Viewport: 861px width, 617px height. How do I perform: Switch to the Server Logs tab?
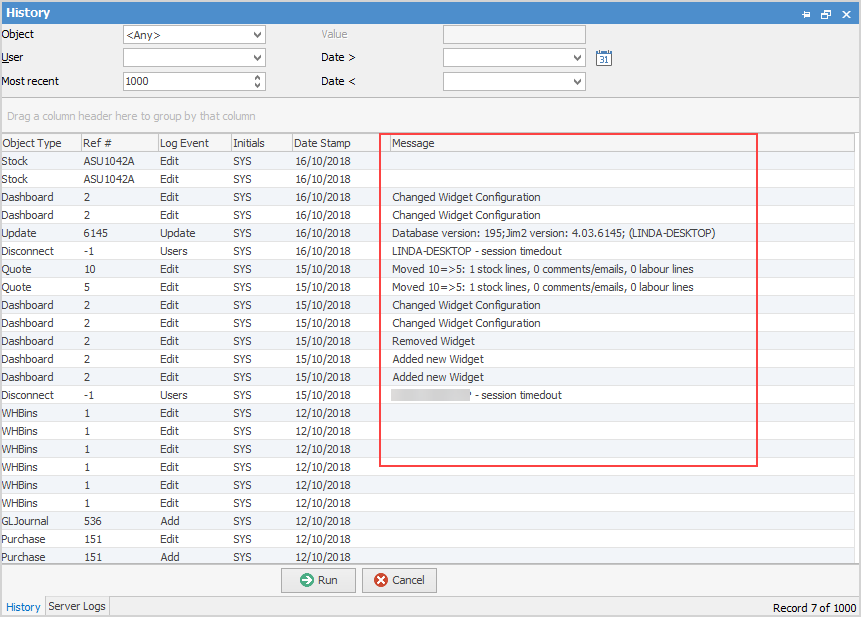pyautogui.click(x=77, y=606)
